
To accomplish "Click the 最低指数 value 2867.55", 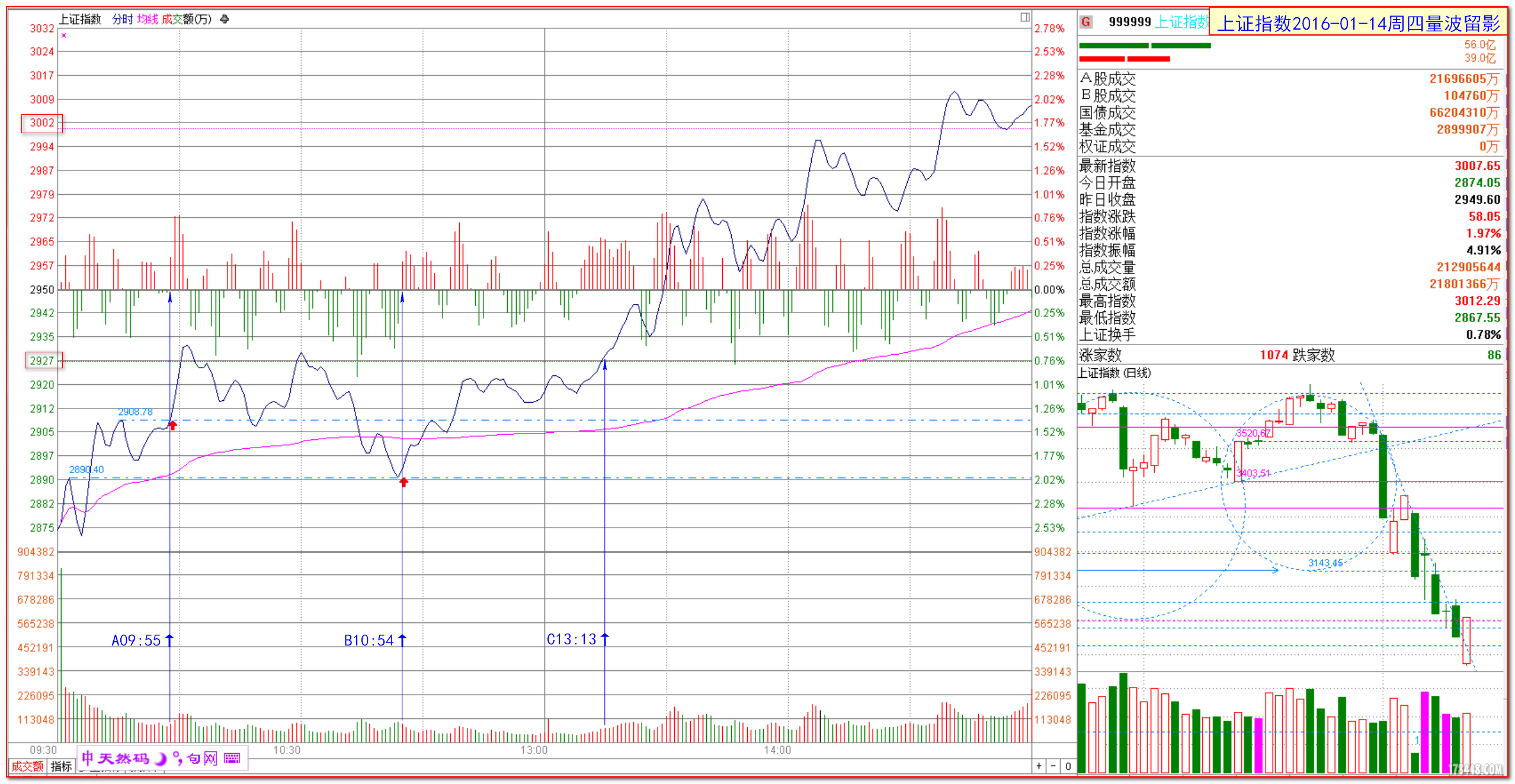I will point(1477,318).
